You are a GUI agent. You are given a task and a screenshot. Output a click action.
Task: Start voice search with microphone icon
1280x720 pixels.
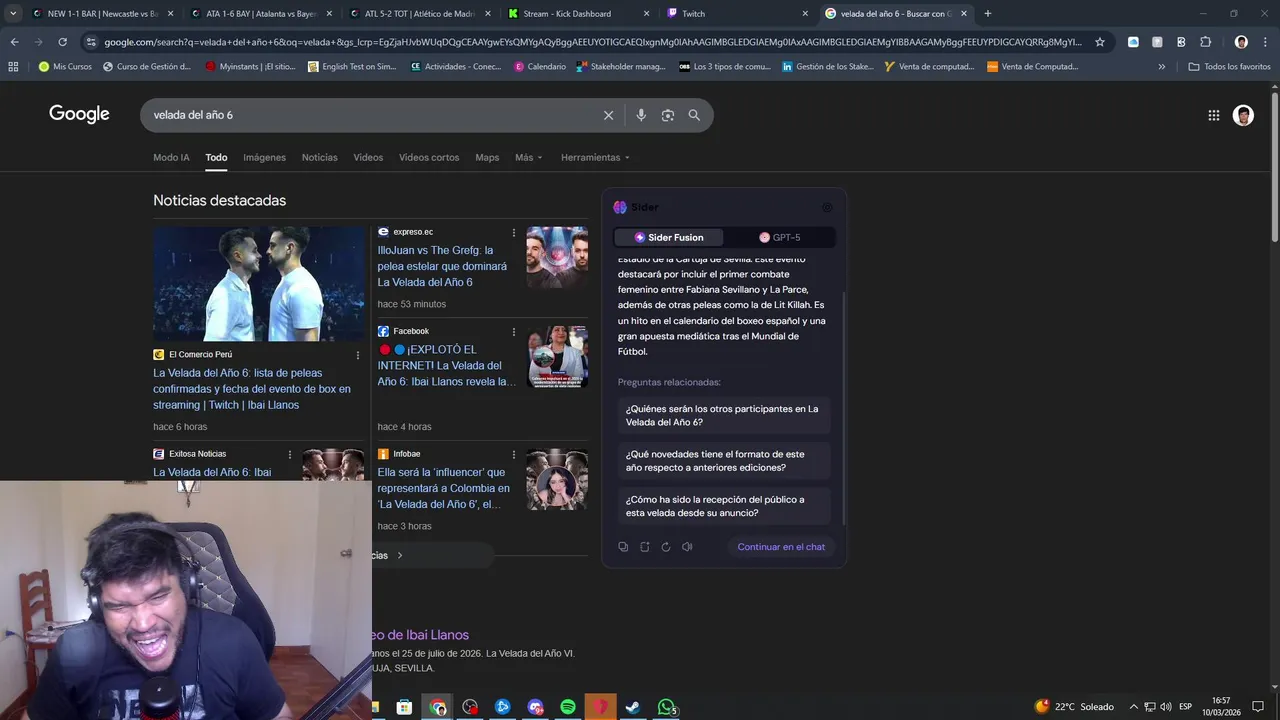[x=641, y=115]
